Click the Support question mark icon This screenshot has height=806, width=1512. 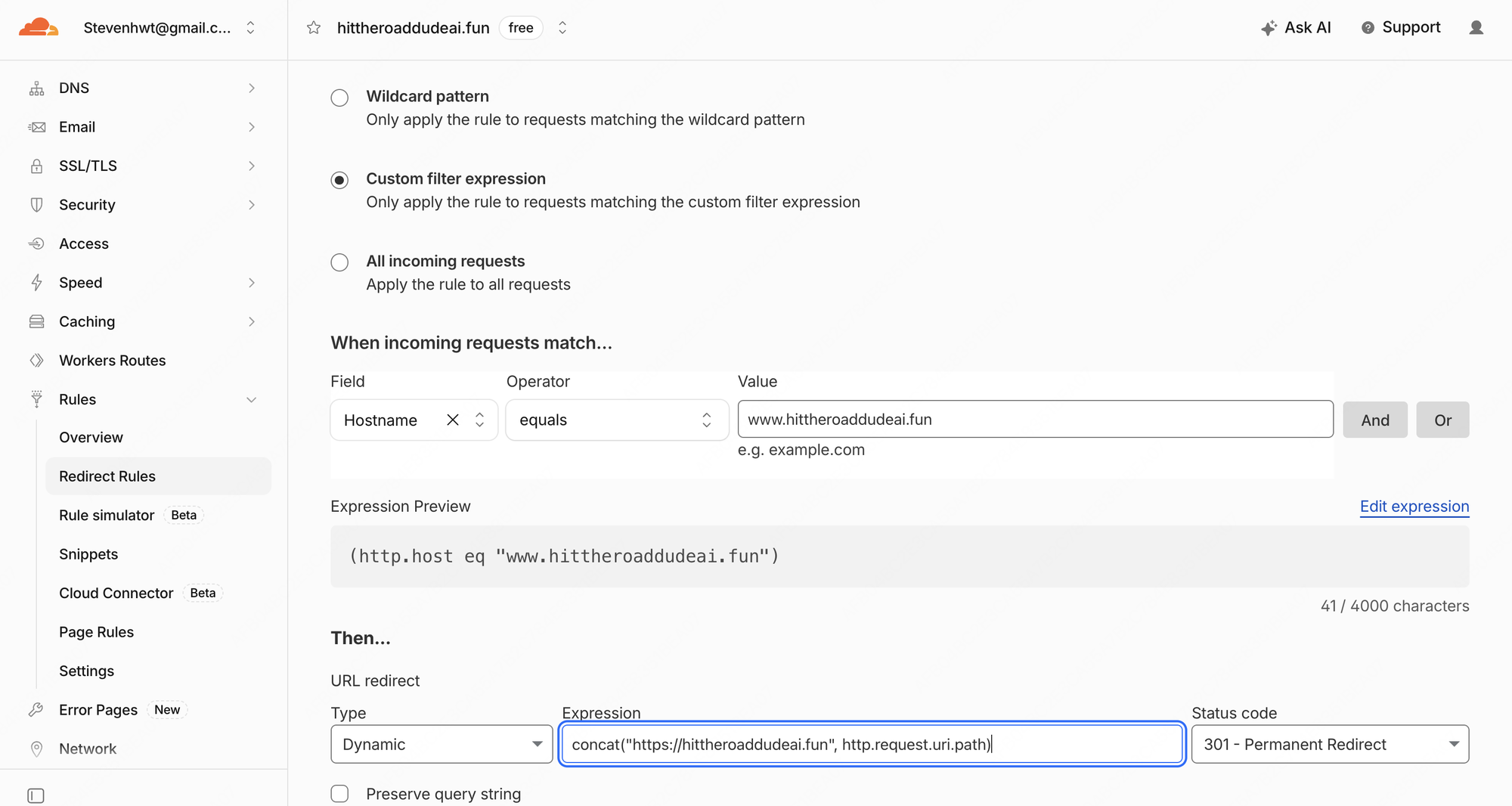[1368, 28]
